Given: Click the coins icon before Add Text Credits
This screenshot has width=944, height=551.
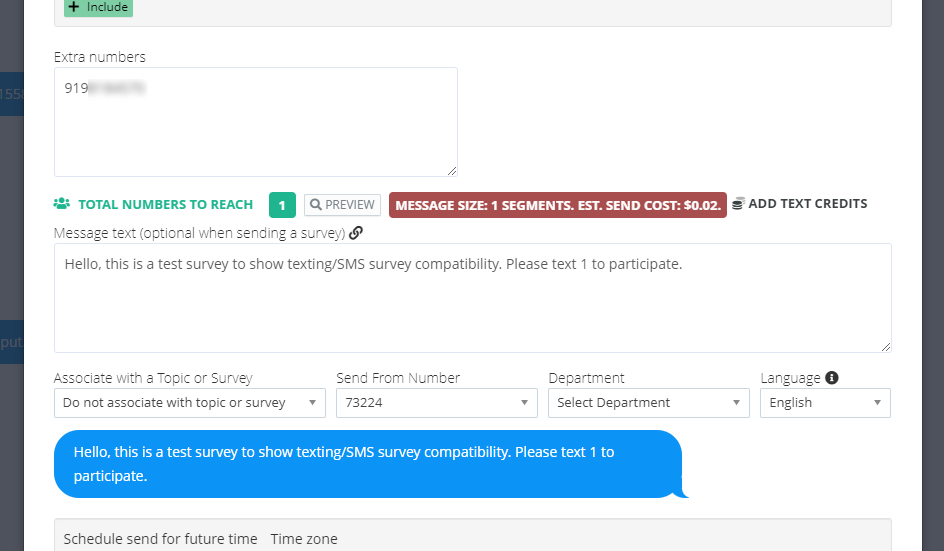Looking at the screenshot, I should click(738, 204).
